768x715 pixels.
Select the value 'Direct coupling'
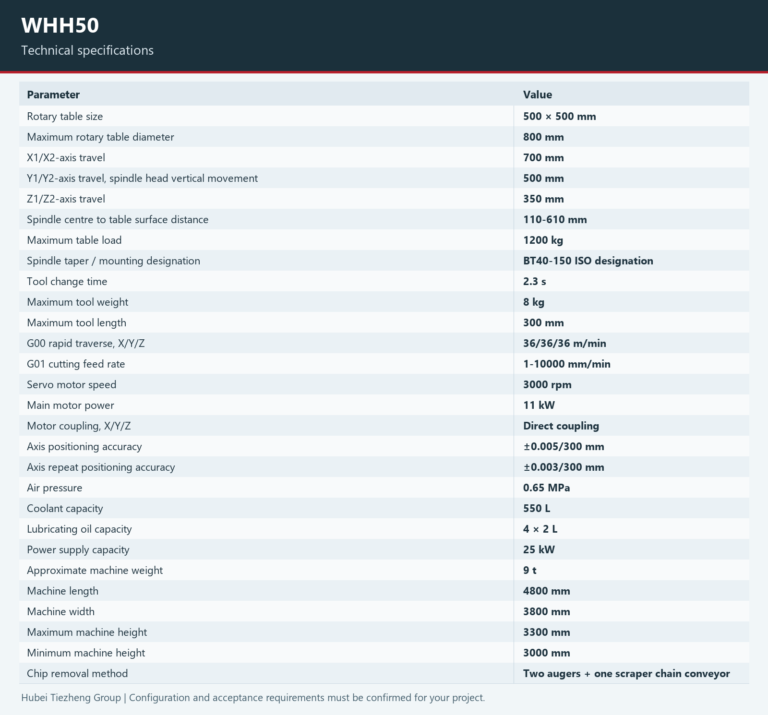(561, 426)
